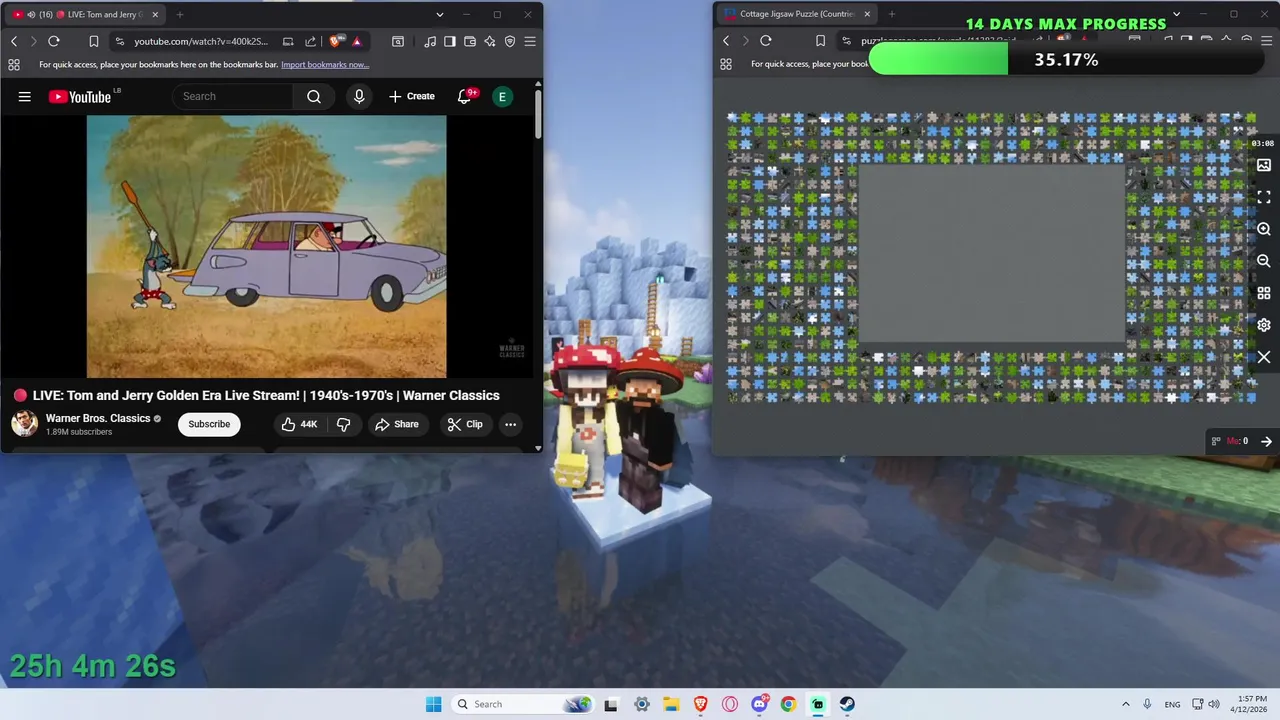1280x720 pixels.
Task: Open the Brave Wallet icon in YouTube window
Action: coord(470,41)
